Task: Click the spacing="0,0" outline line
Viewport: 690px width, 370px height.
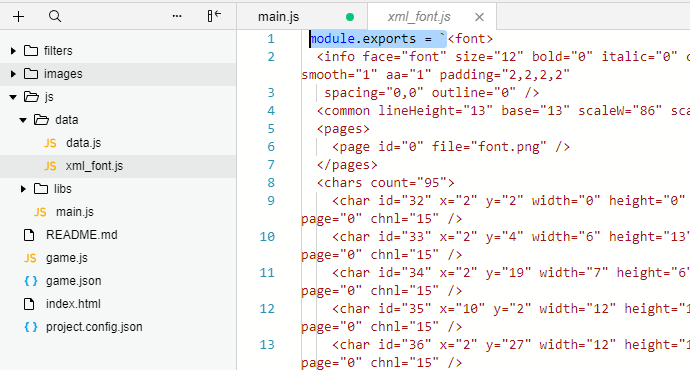Action: point(432,93)
